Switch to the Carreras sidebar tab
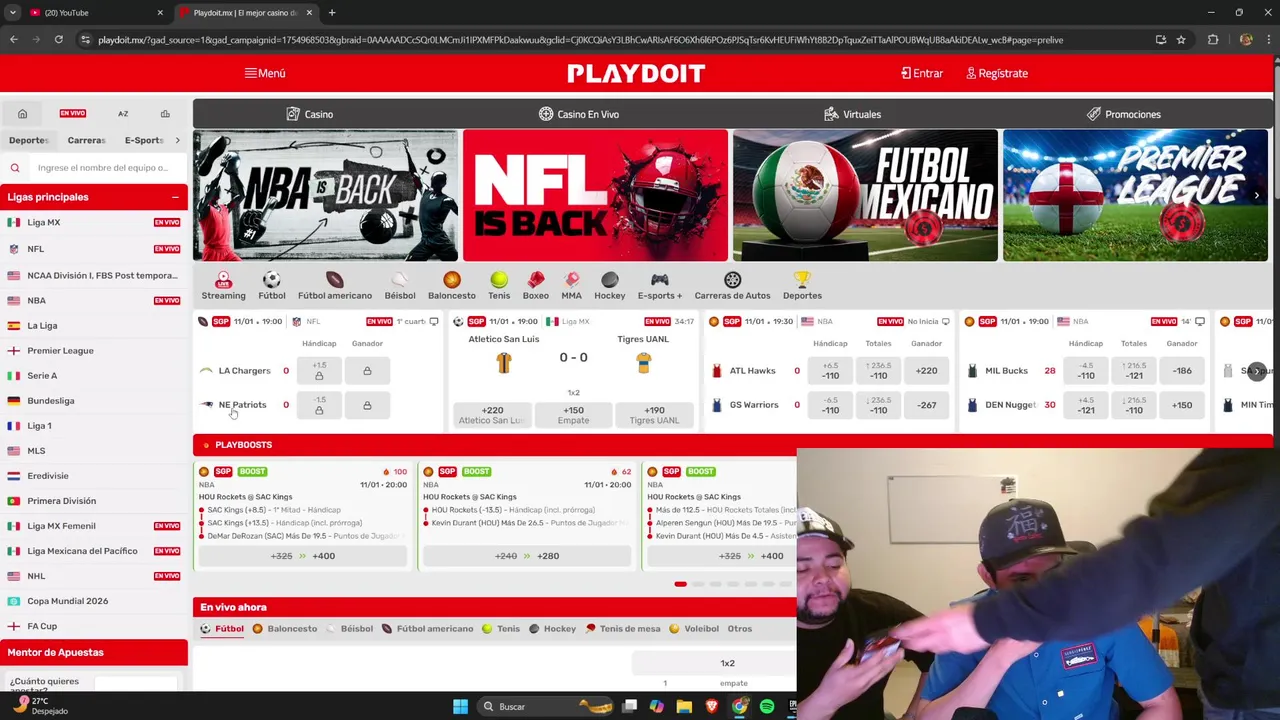 click(86, 141)
